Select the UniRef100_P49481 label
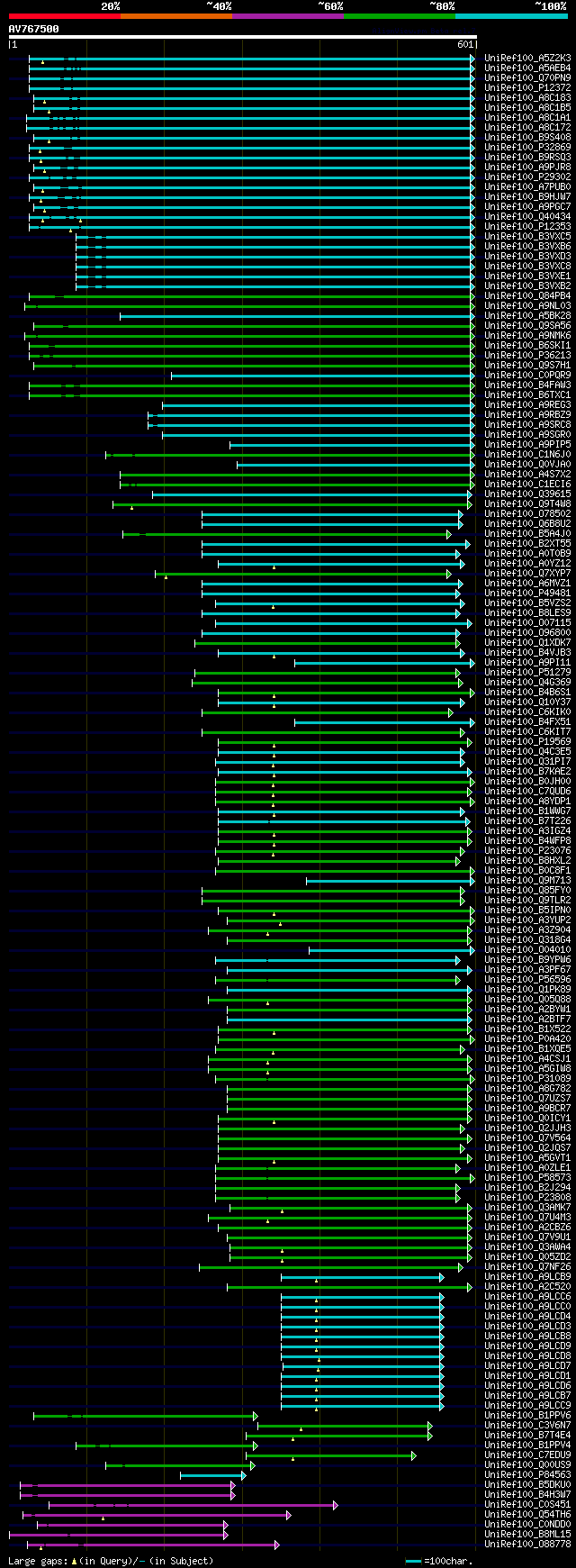This screenshot has height=1568, width=576. [x=527, y=594]
